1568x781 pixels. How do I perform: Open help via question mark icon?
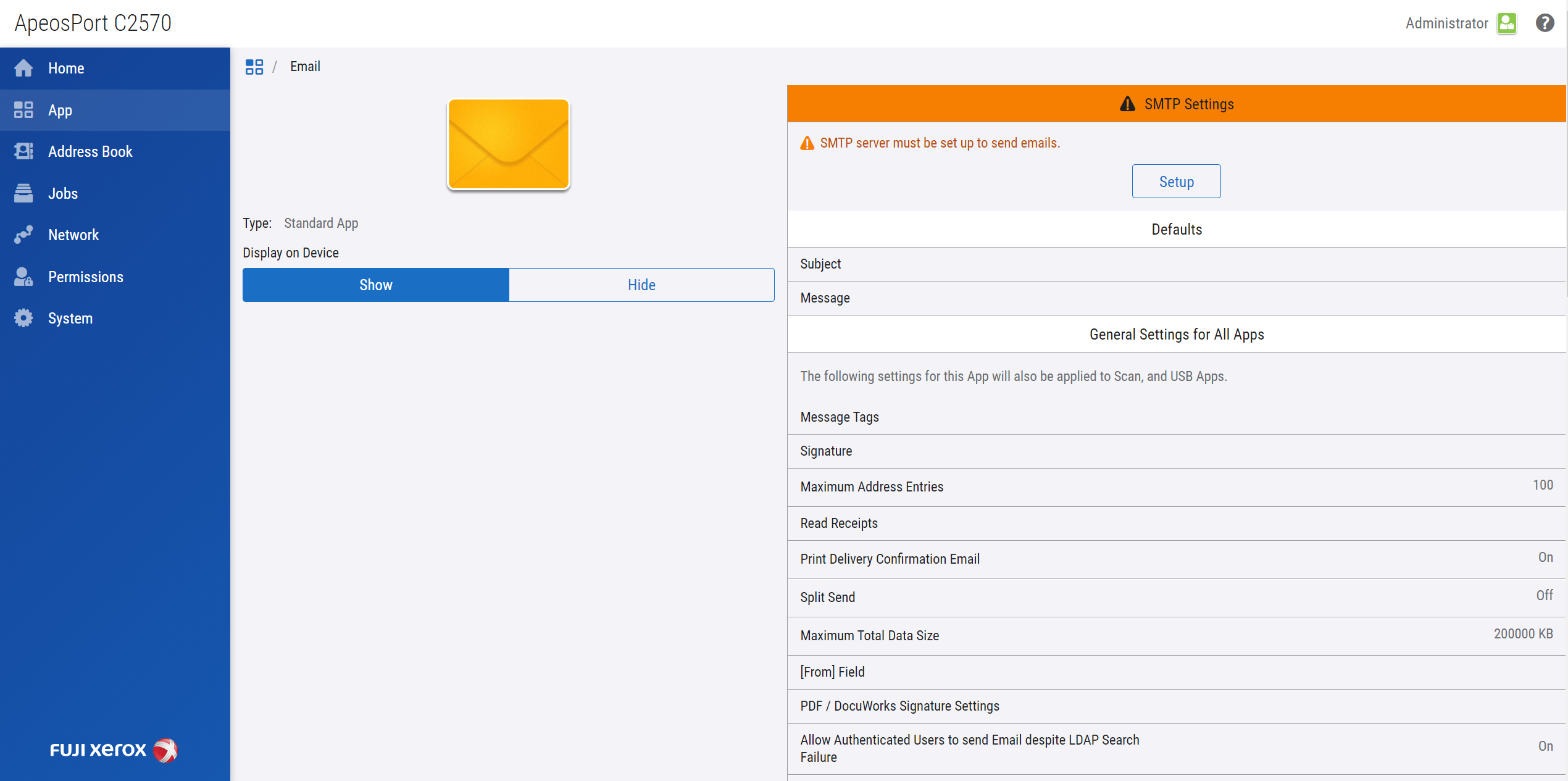[x=1545, y=23]
